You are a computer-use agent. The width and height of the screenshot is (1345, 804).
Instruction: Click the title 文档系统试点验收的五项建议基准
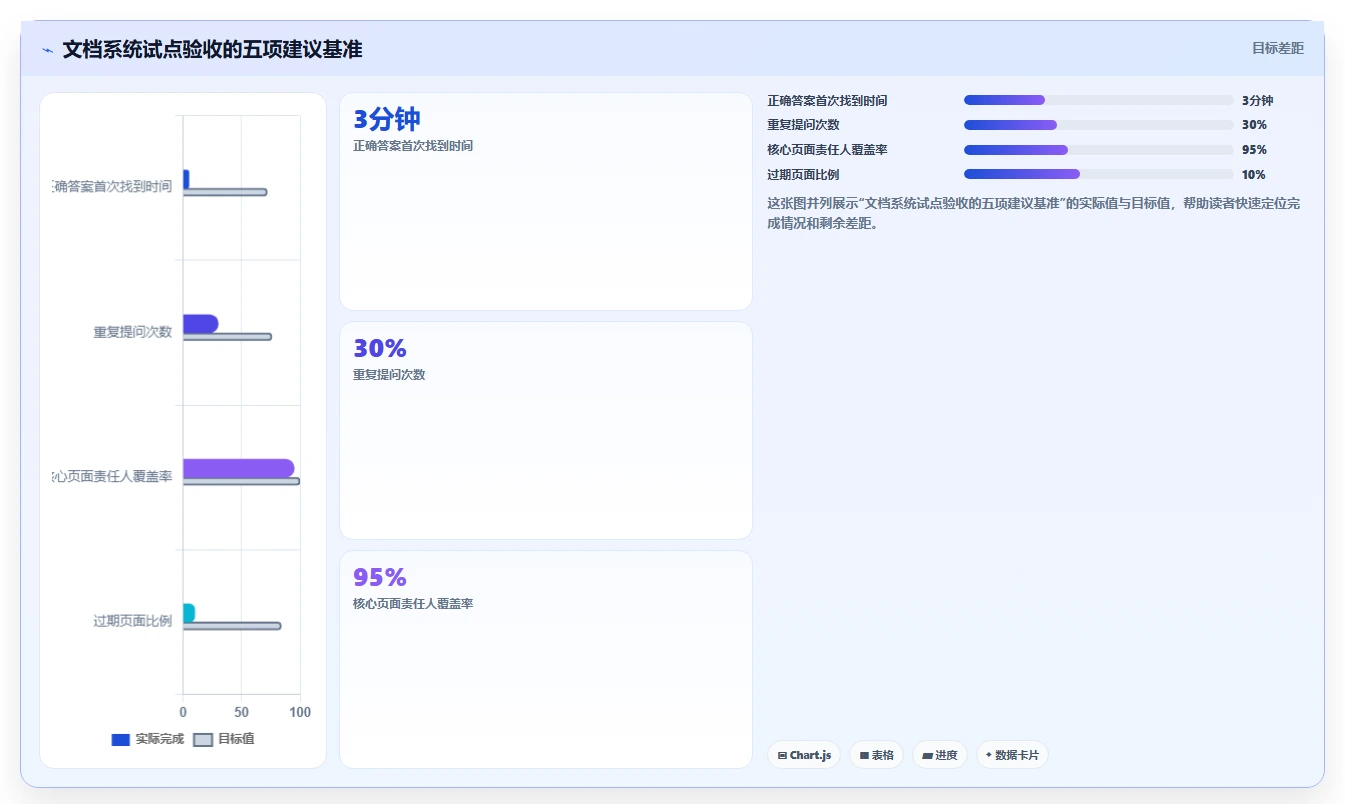click(212, 49)
